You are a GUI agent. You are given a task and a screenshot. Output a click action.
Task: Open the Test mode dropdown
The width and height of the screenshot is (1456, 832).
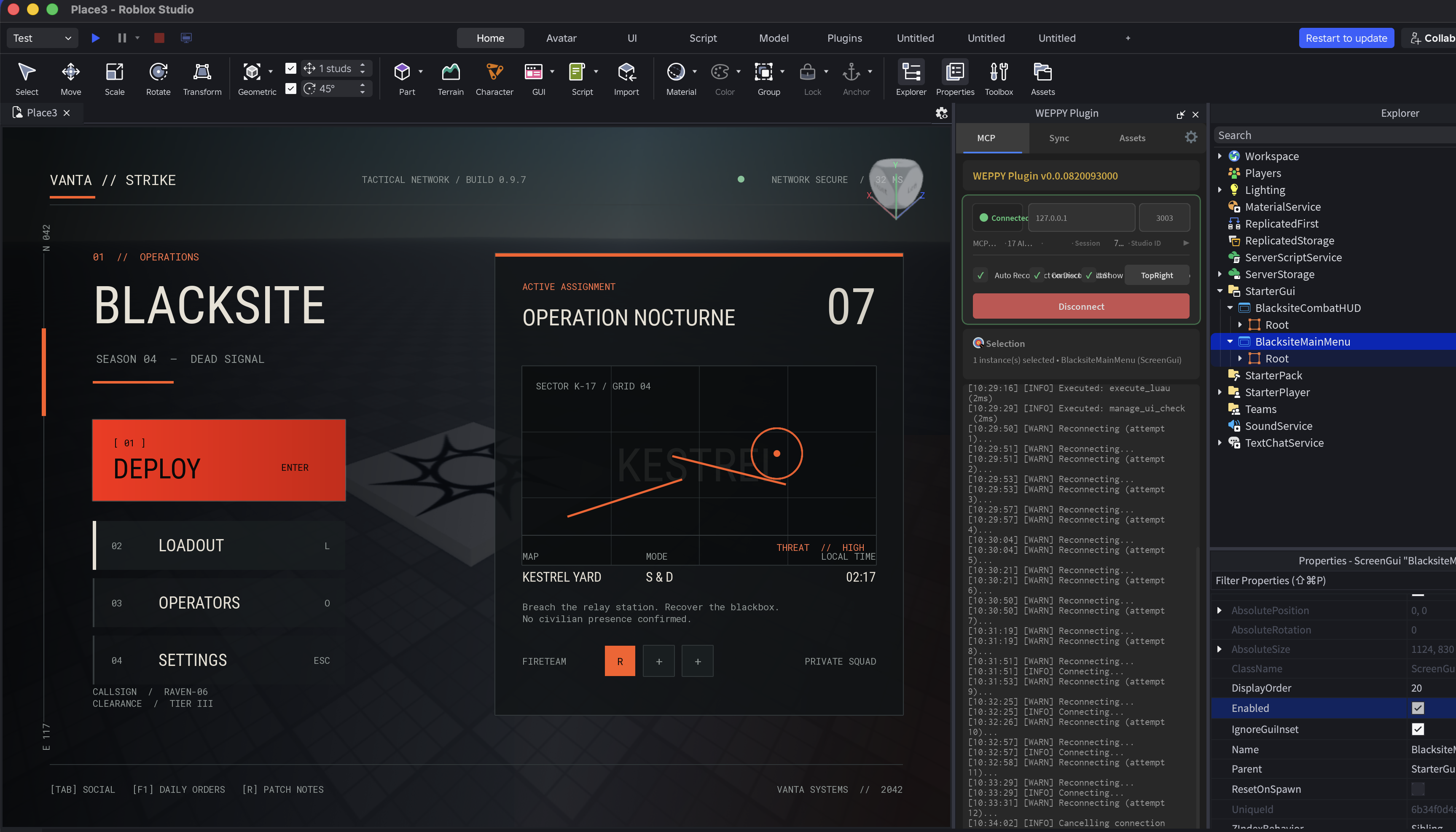tap(42, 38)
